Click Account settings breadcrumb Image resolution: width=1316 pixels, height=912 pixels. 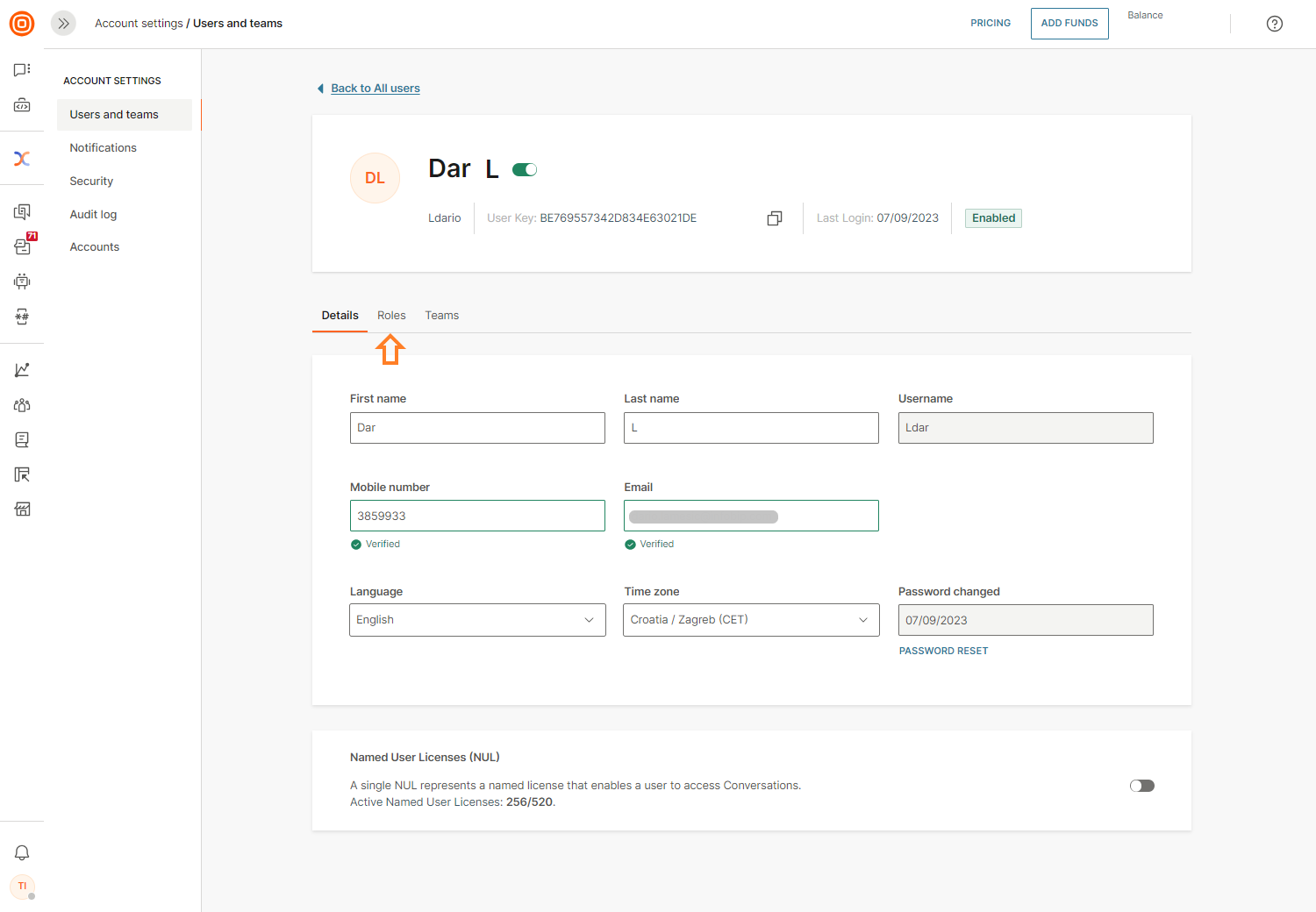[x=139, y=24]
